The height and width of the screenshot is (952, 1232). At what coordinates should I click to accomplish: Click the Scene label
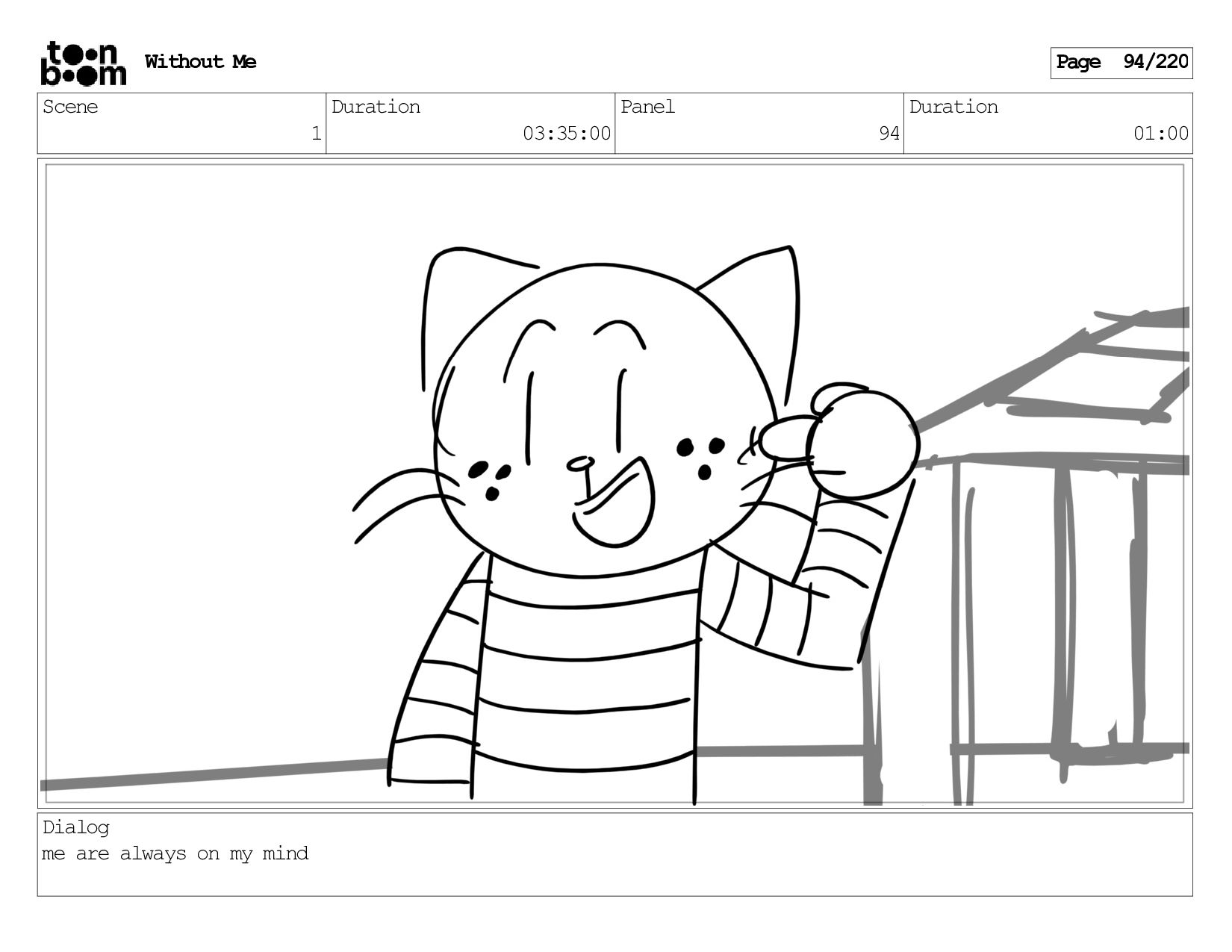pos(70,107)
